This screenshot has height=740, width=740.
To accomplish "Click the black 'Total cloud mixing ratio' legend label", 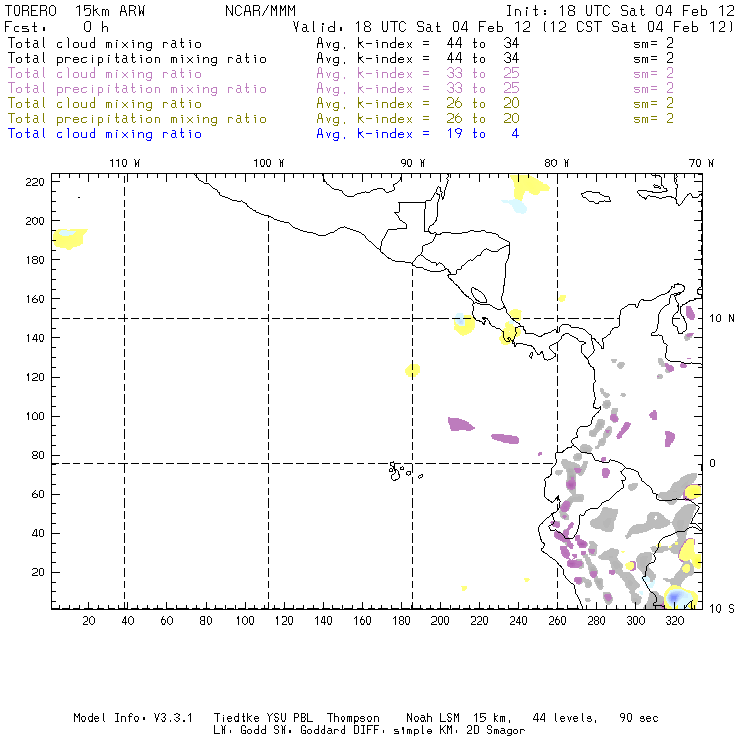I will pos(105,43).
